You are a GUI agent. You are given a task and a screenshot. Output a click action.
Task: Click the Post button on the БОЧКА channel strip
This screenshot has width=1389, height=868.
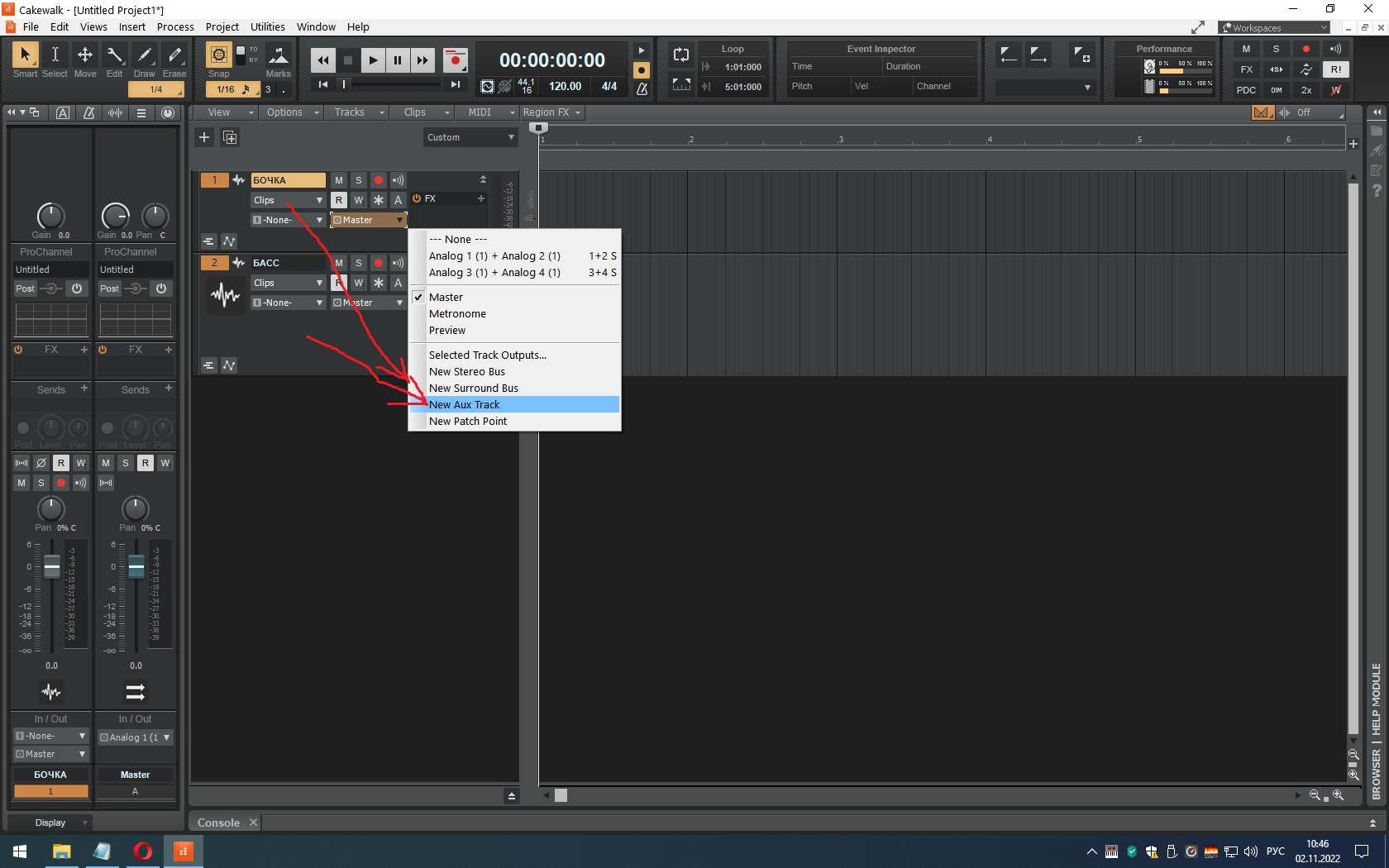(25, 289)
